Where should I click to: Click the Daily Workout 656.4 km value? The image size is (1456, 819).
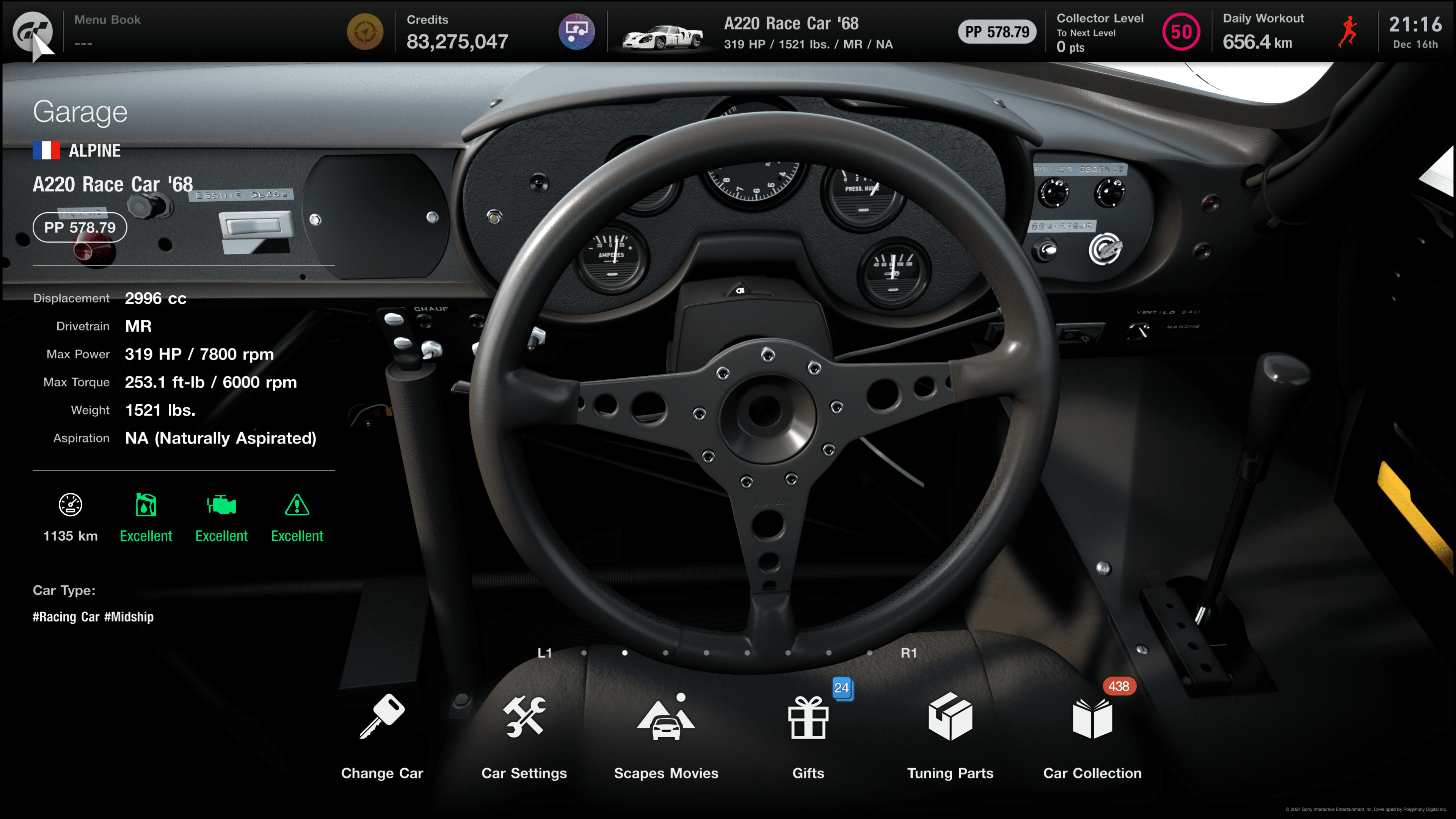1257,42
